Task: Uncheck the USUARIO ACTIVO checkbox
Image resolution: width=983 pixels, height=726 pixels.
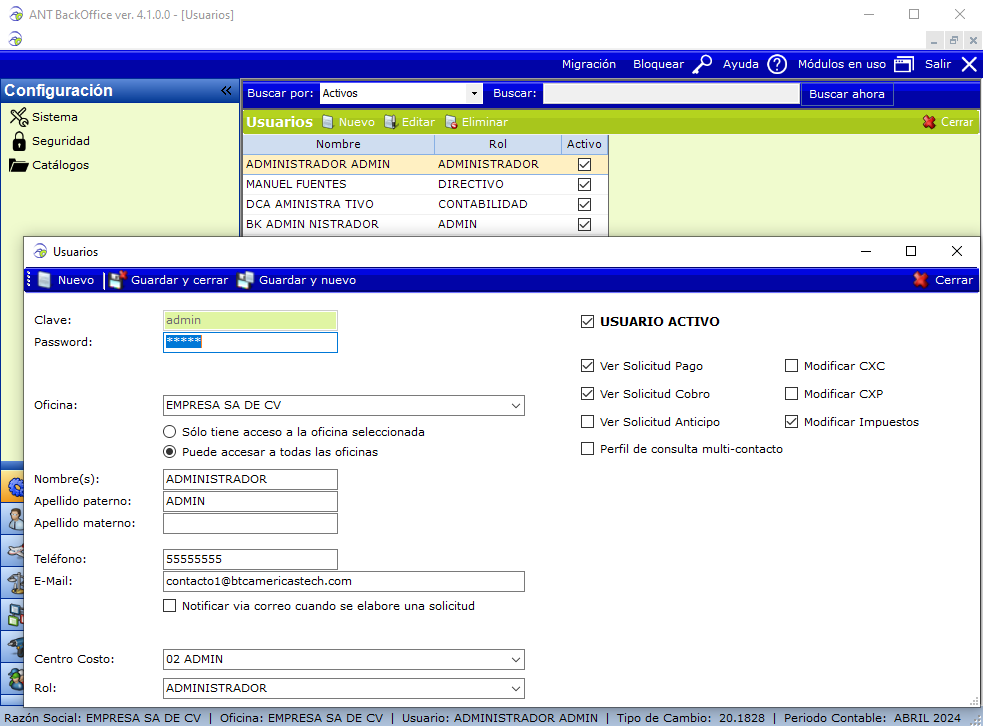Action: (x=587, y=322)
